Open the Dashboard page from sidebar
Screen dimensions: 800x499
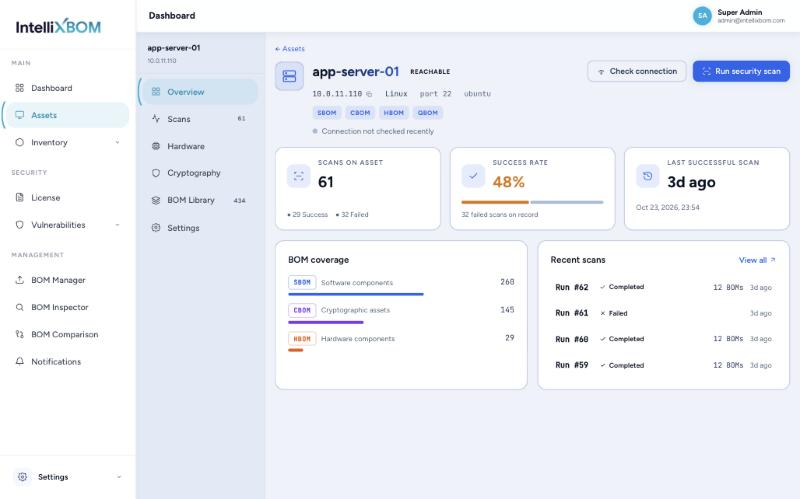tap(66, 88)
